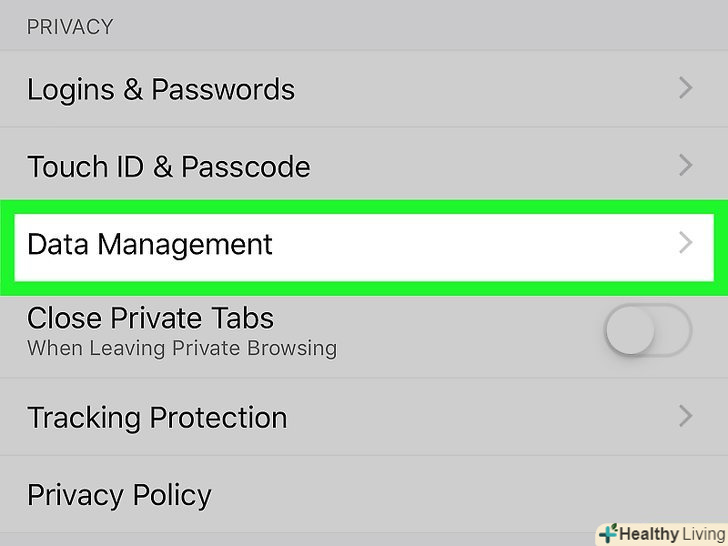Image resolution: width=728 pixels, height=546 pixels.
Task: Click the green cross Healthy Living icon
Action: [607, 534]
